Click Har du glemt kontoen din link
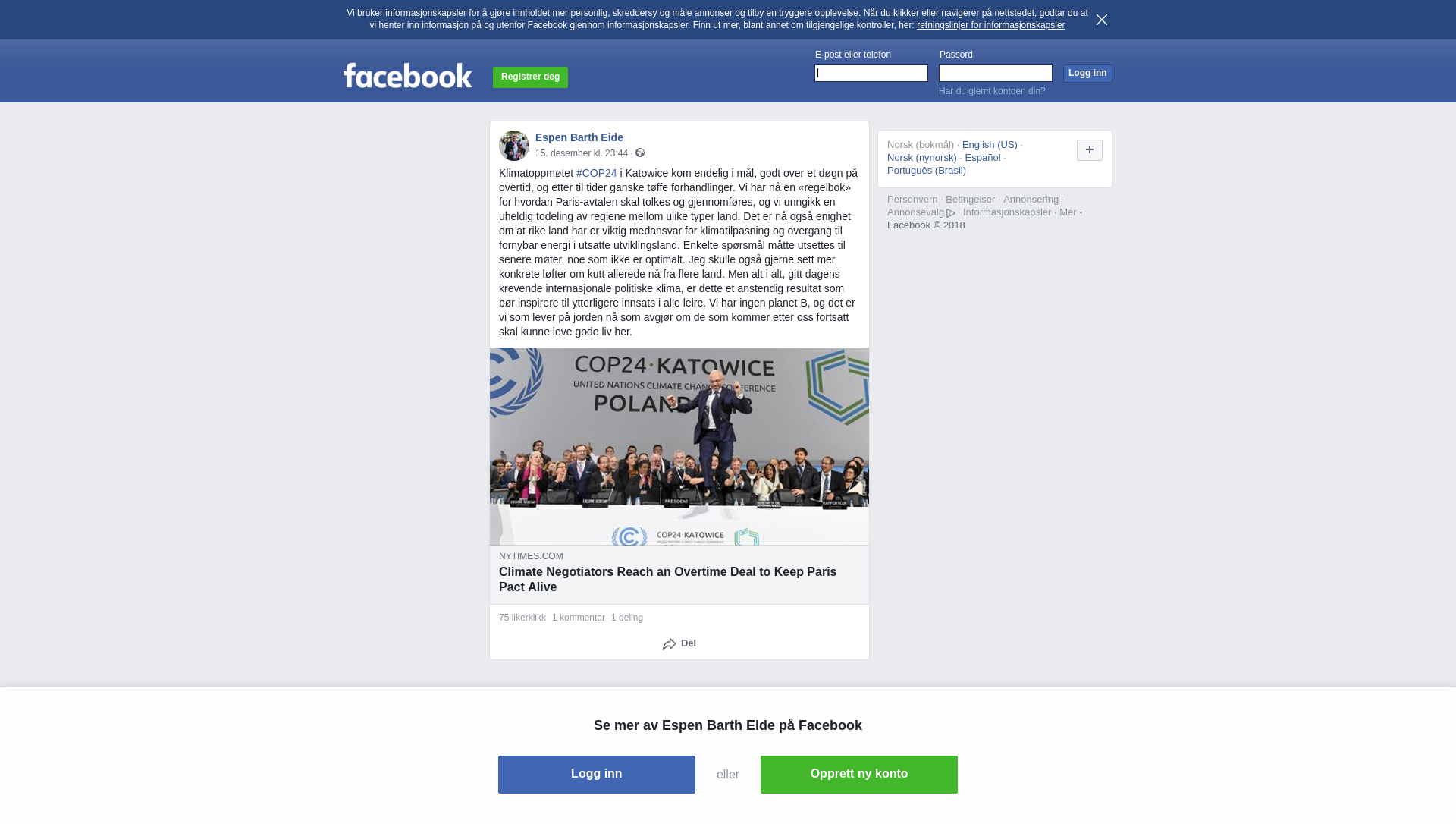The width and height of the screenshot is (1456, 824). (992, 91)
